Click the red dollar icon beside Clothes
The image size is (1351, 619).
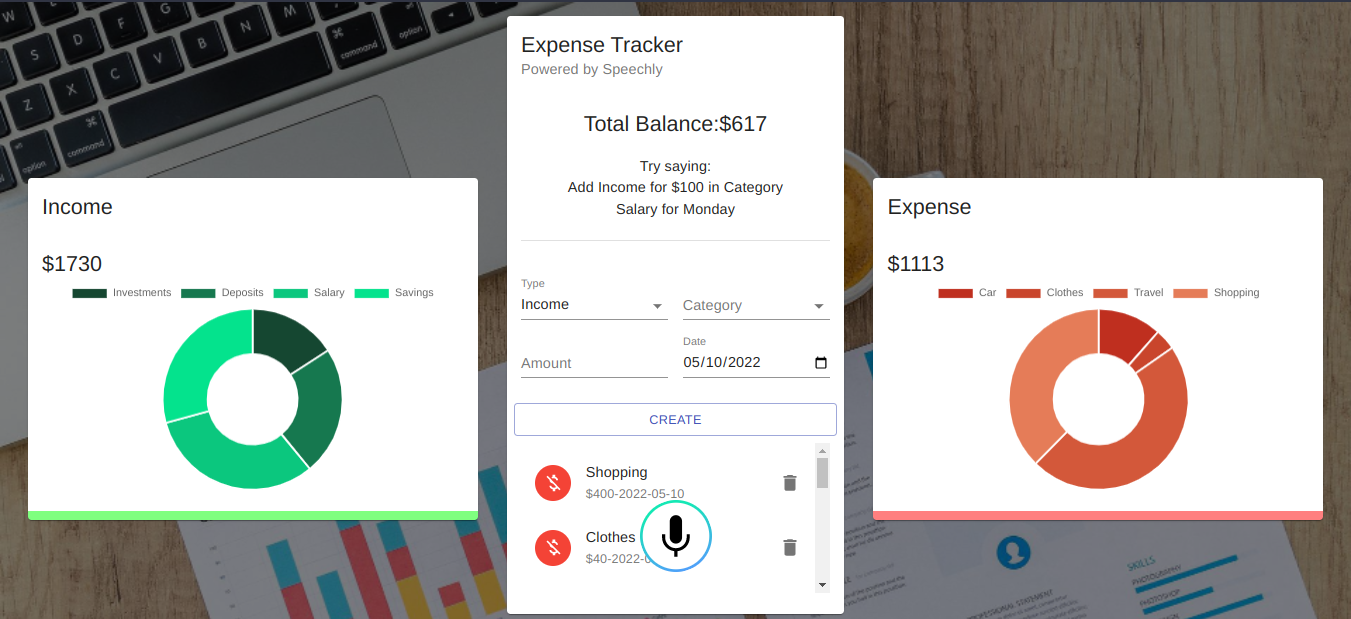coord(553,547)
